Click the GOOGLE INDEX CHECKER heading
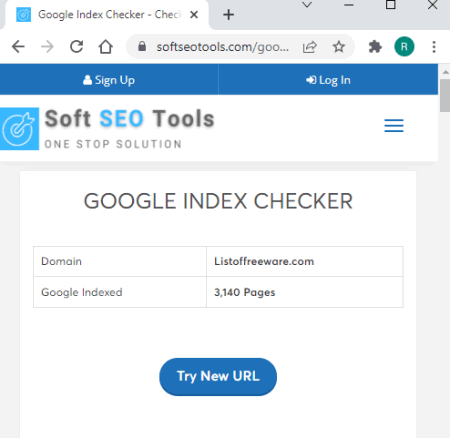Image resolution: width=450 pixels, height=438 pixels. tap(218, 201)
